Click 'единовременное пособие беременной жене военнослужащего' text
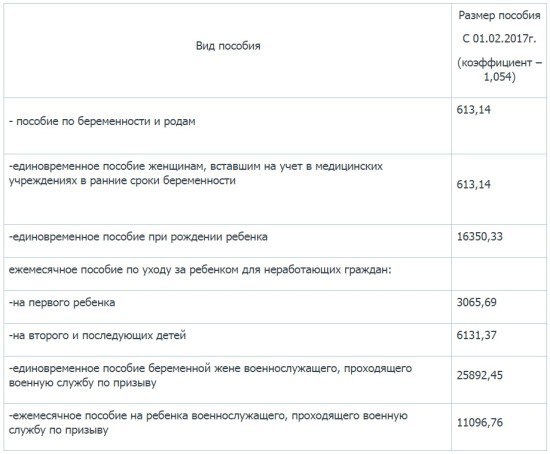Image resolution: width=550 pixels, height=454 pixels. point(210,375)
